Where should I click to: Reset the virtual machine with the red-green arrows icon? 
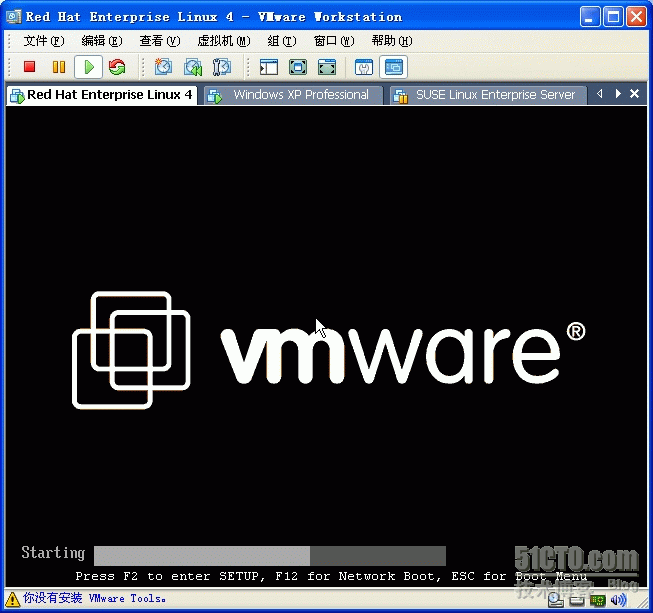(x=117, y=67)
